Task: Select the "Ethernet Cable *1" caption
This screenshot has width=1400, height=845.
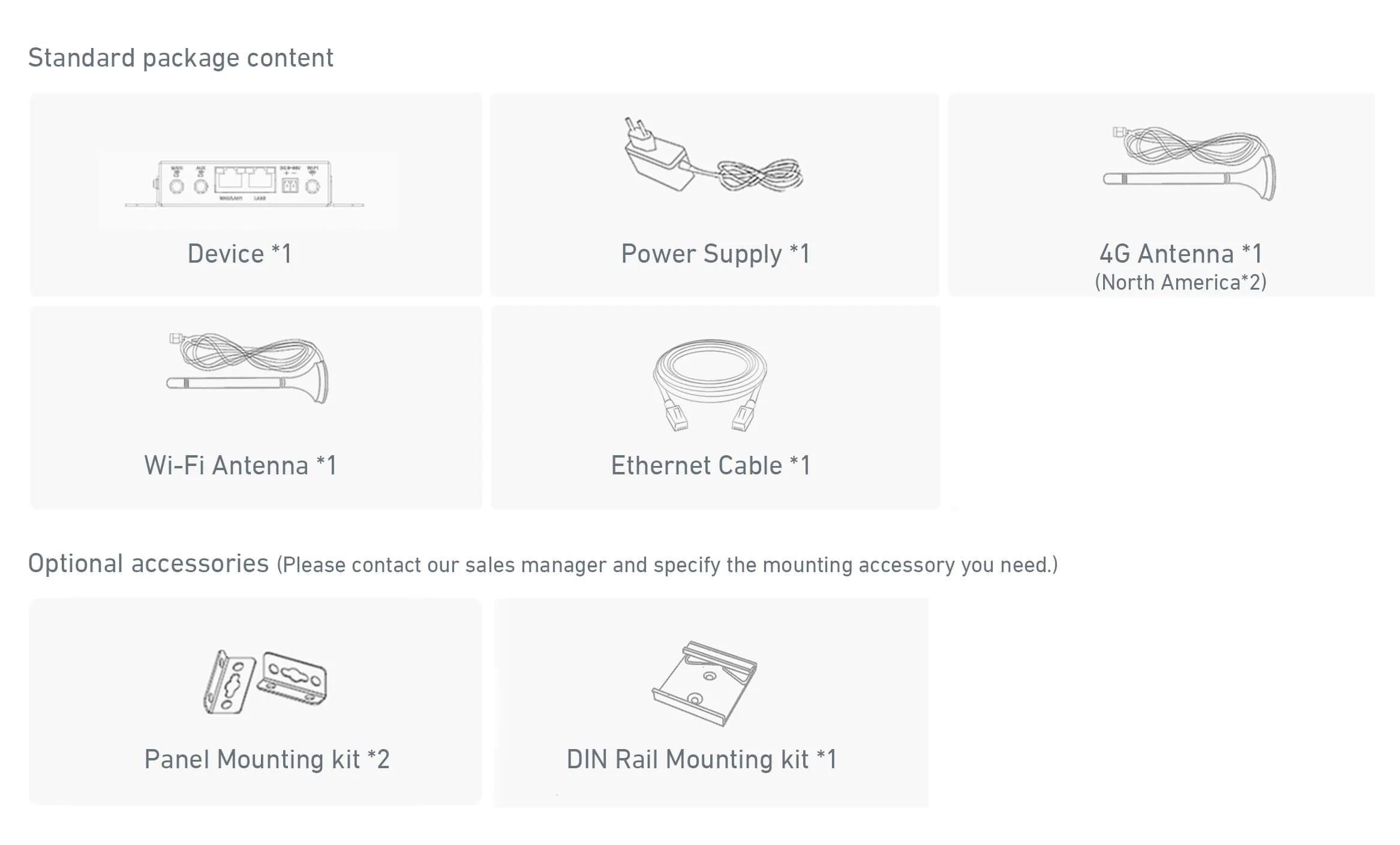Action: coord(711,466)
